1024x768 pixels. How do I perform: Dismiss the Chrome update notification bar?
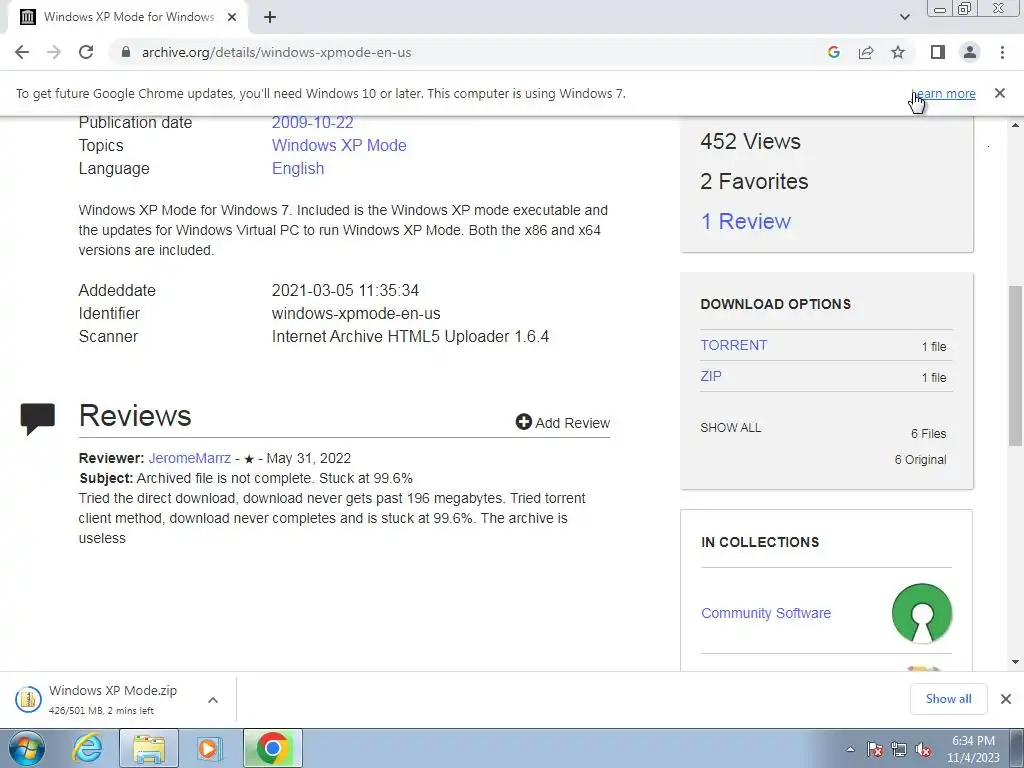click(x=999, y=93)
